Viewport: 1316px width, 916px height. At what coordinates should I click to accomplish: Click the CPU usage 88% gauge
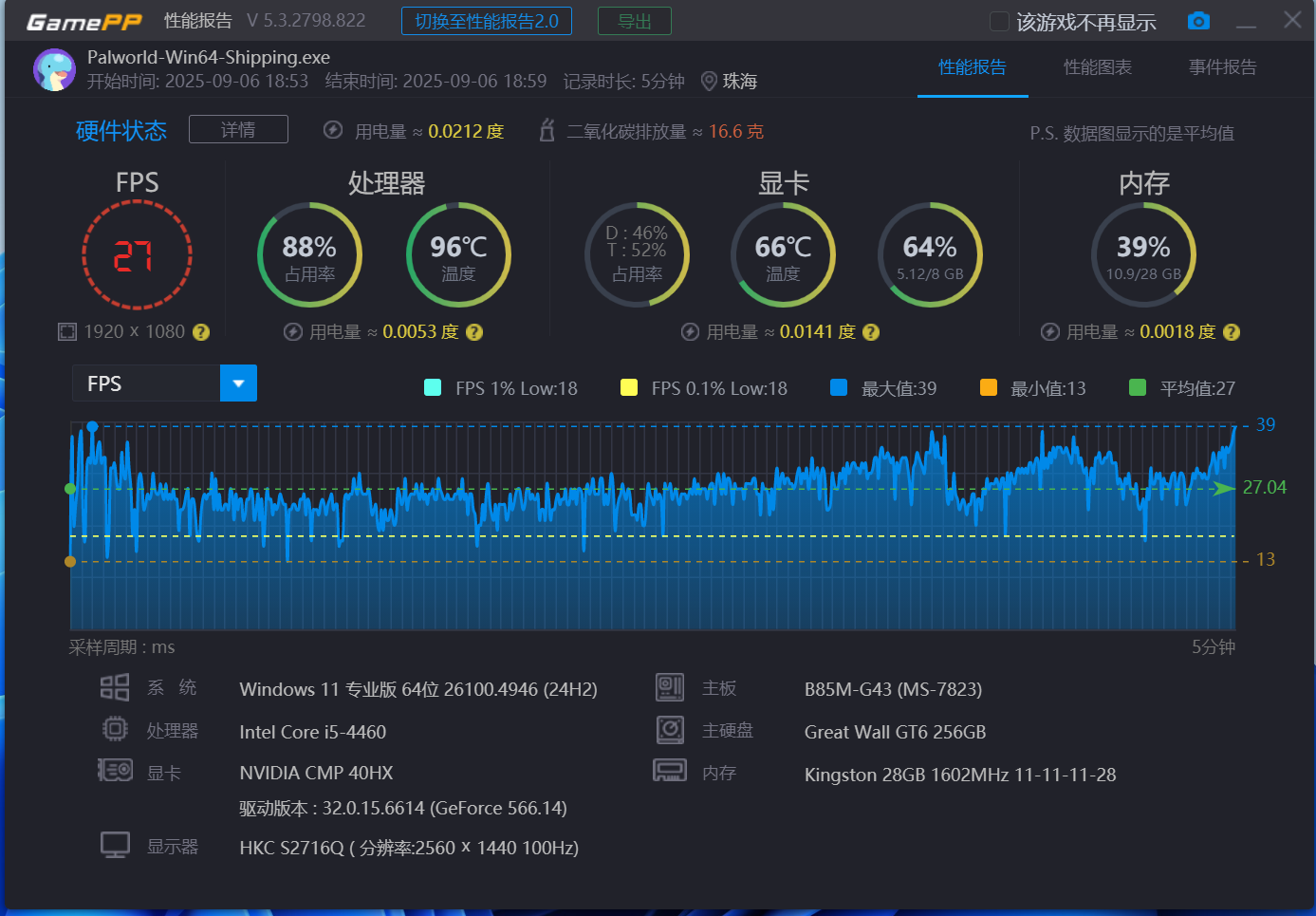[309, 254]
